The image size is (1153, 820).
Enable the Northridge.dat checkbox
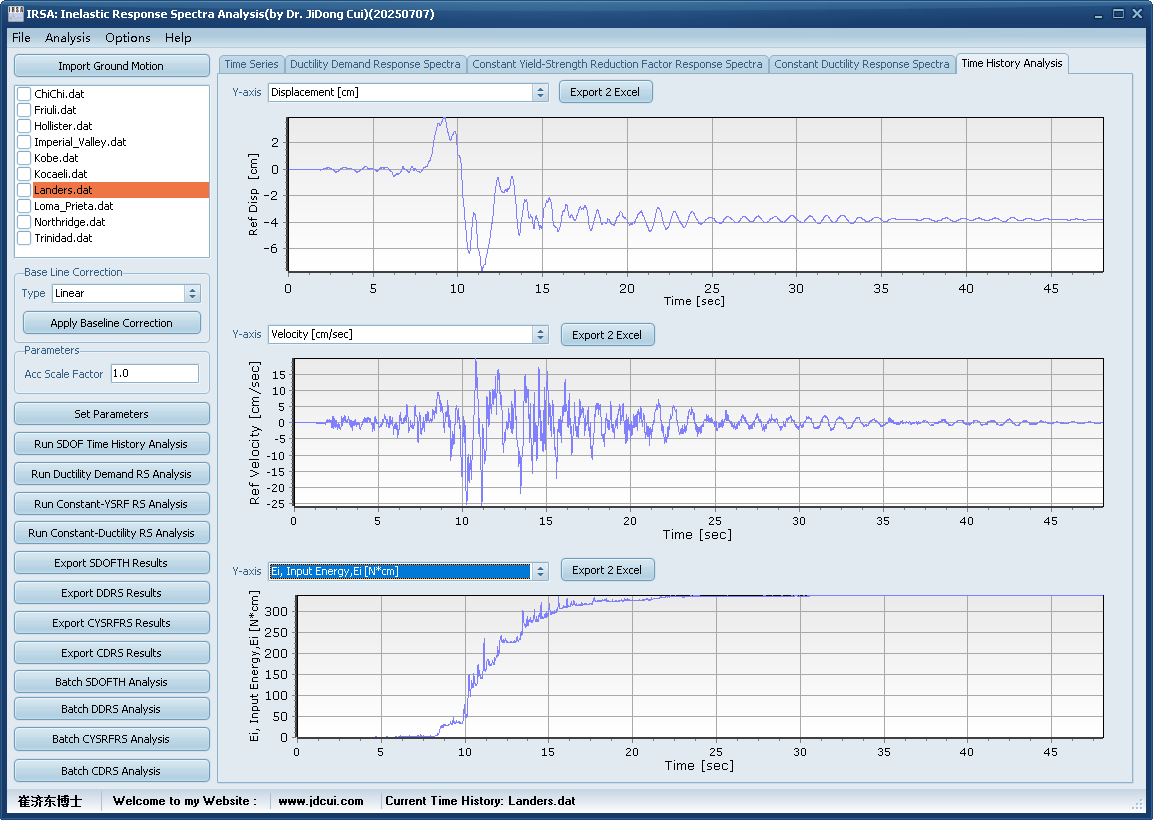pyautogui.click(x=24, y=222)
